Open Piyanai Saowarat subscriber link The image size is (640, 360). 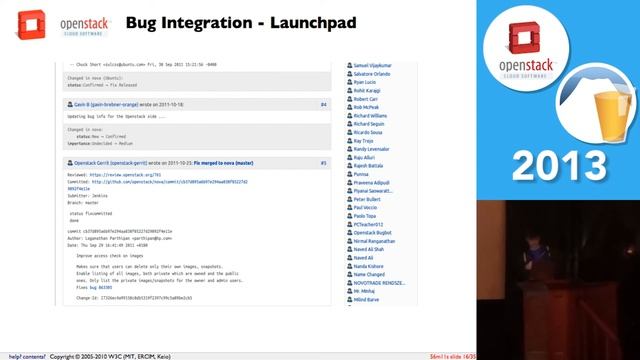pyautogui.click(x=373, y=191)
